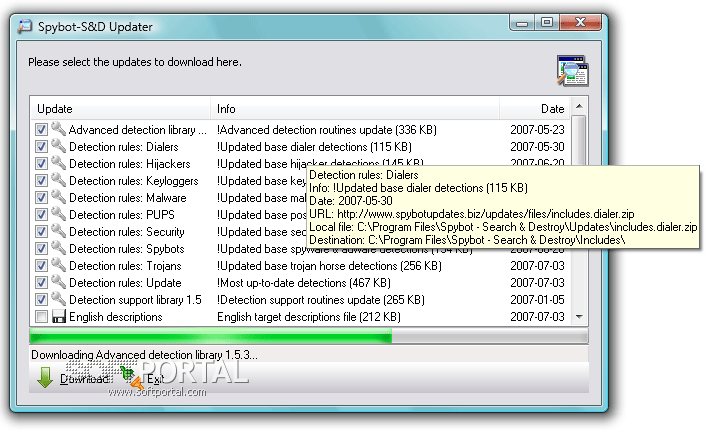
Task: Click the Detection rules: Keyloggers row name
Action: click(x=133, y=181)
